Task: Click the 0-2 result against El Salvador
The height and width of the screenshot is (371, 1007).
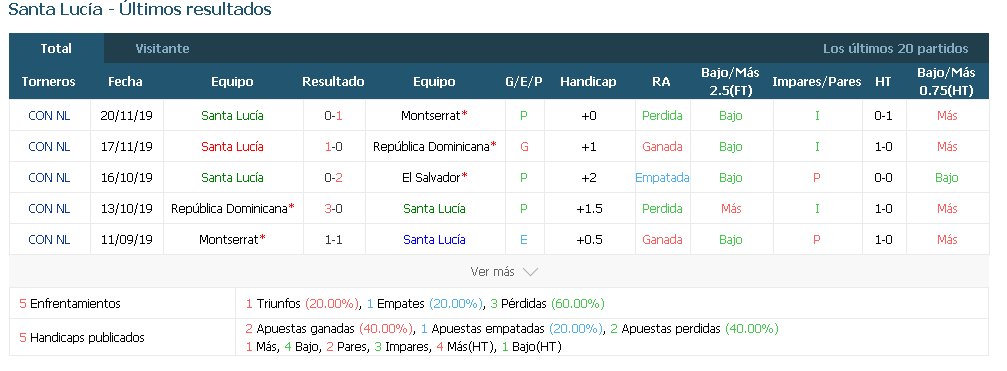Action: point(333,177)
